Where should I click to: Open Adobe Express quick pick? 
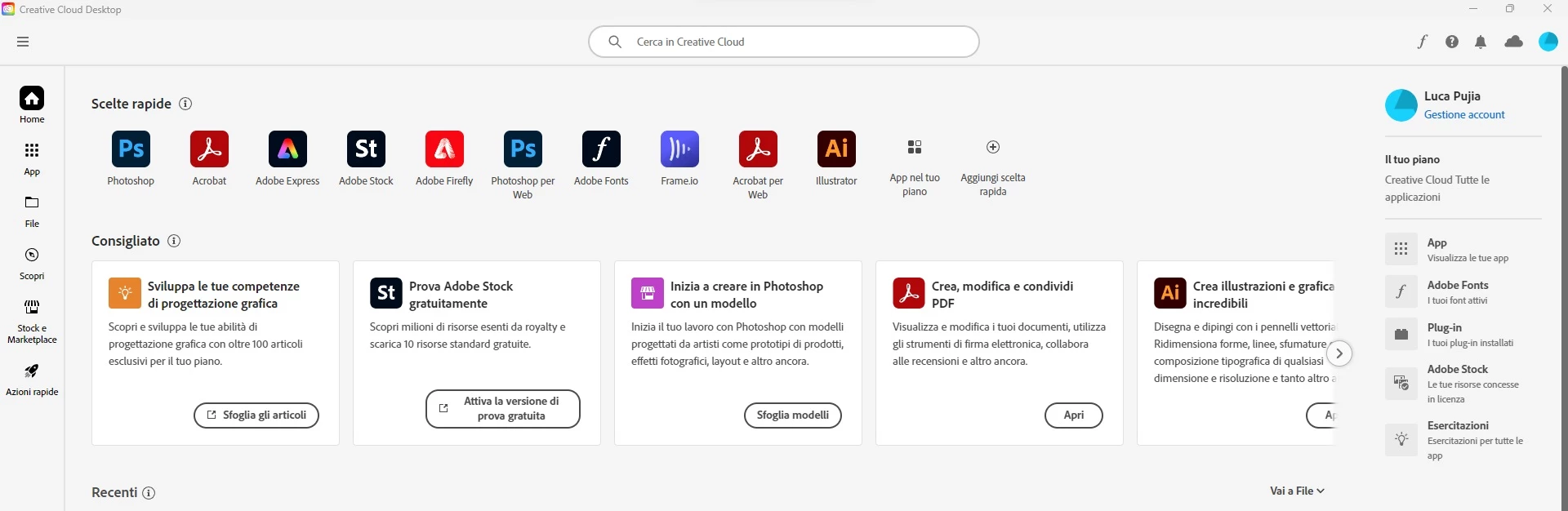point(287,158)
